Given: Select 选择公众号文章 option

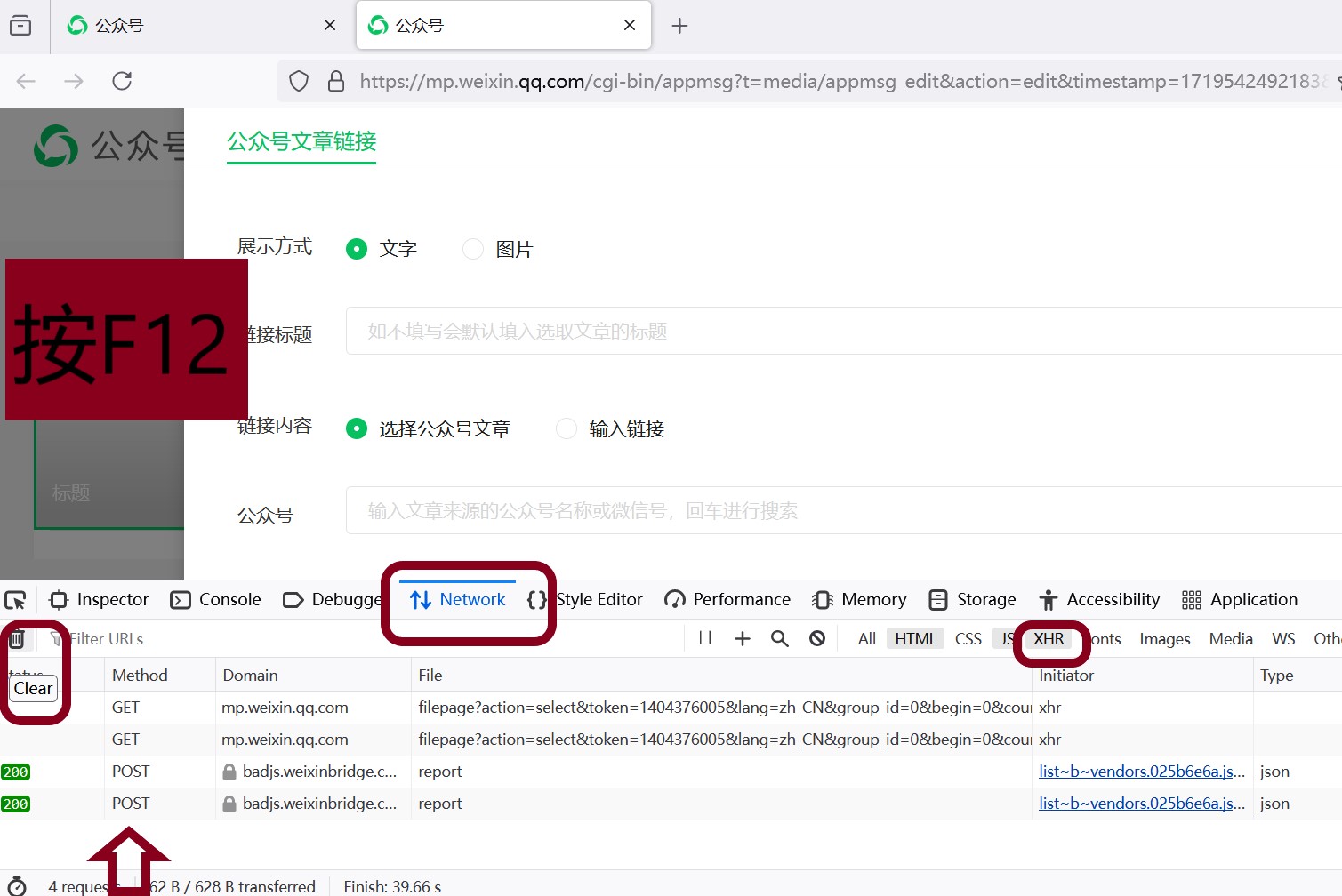Looking at the screenshot, I should coord(357,428).
